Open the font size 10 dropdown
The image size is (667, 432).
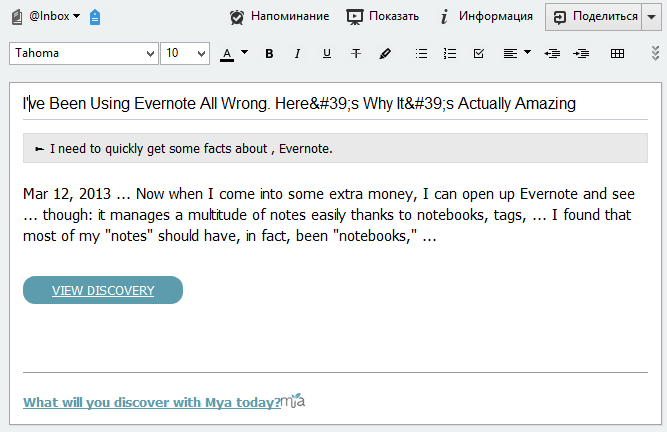185,54
